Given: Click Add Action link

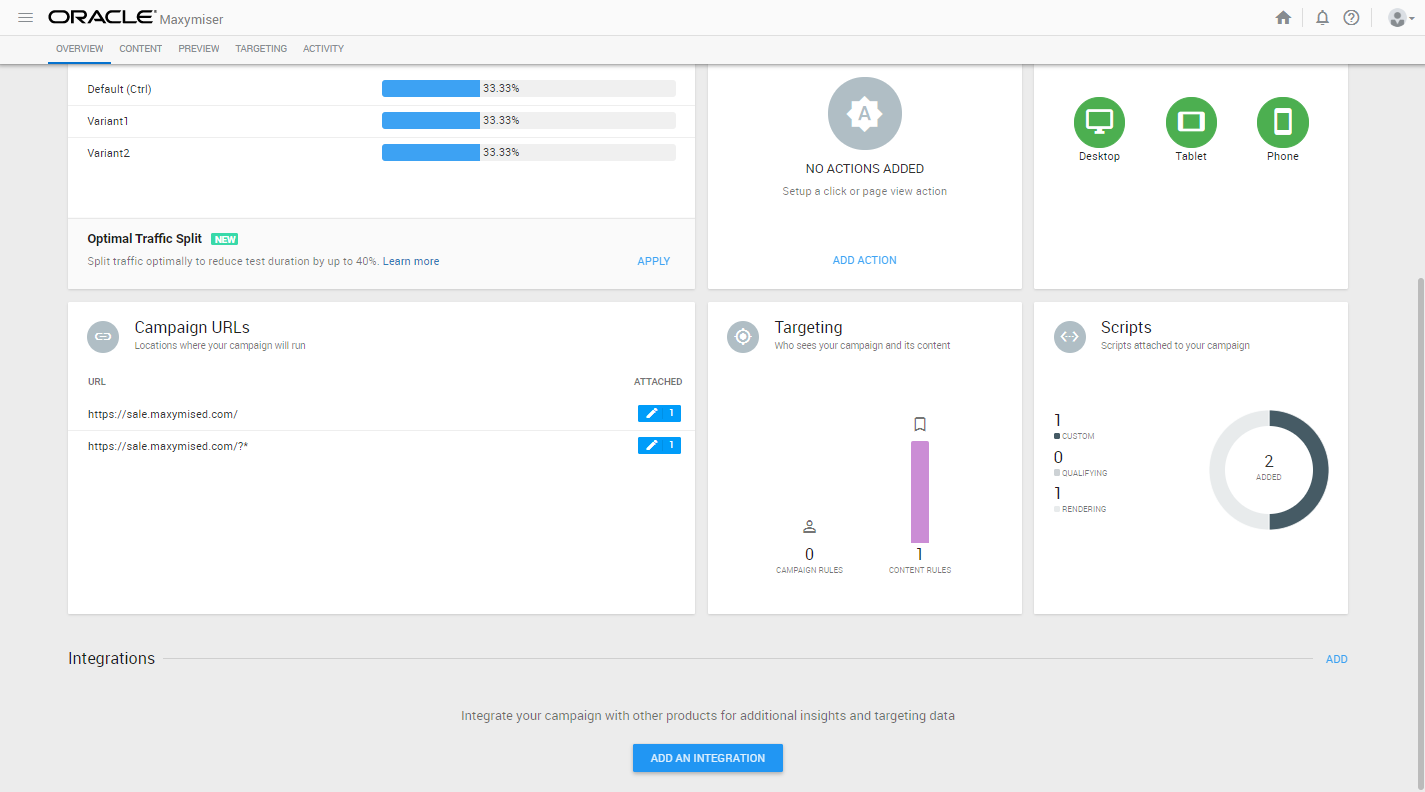Looking at the screenshot, I should [x=865, y=260].
